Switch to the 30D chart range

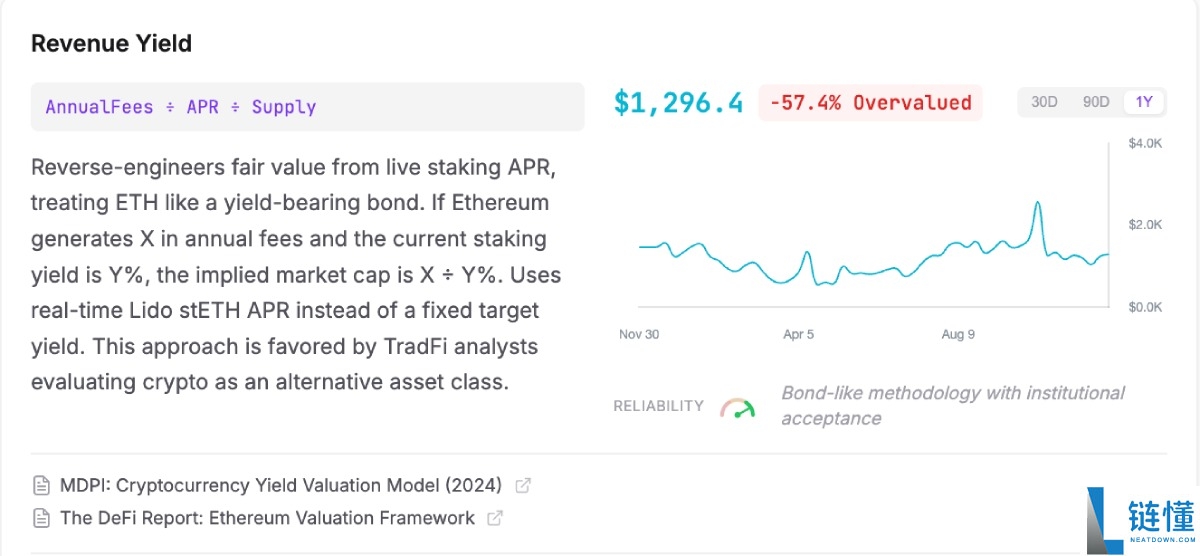click(1044, 102)
